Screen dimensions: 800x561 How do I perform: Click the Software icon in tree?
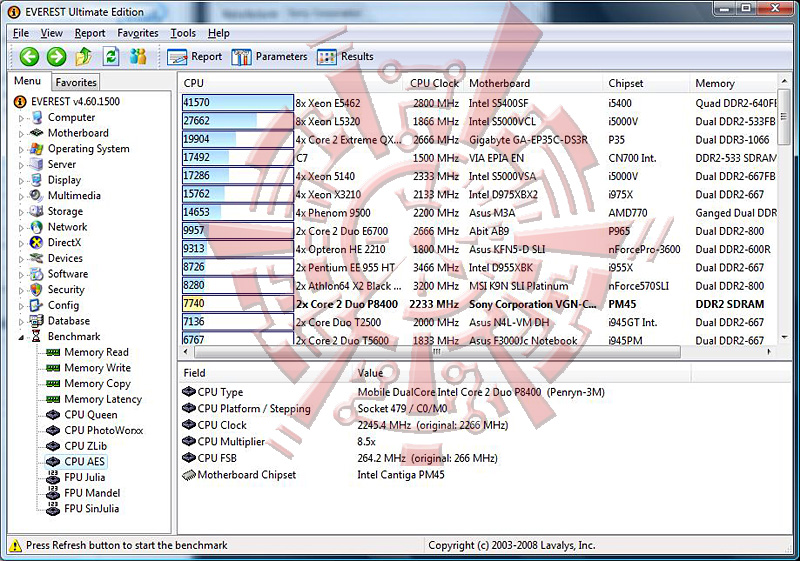coord(37,274)
